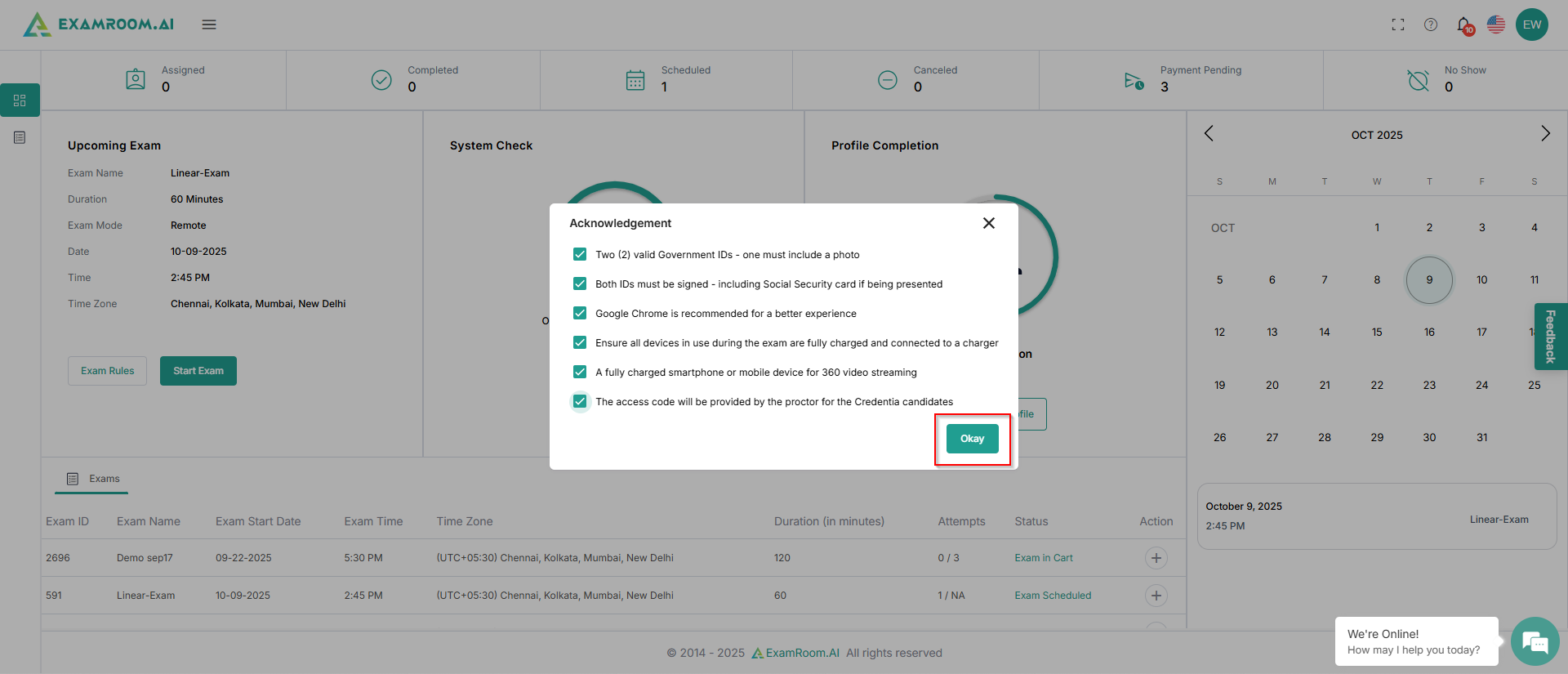Click the US flag language icon
The height and width of the screenshot is (674, 1568).
[1496, 25]
